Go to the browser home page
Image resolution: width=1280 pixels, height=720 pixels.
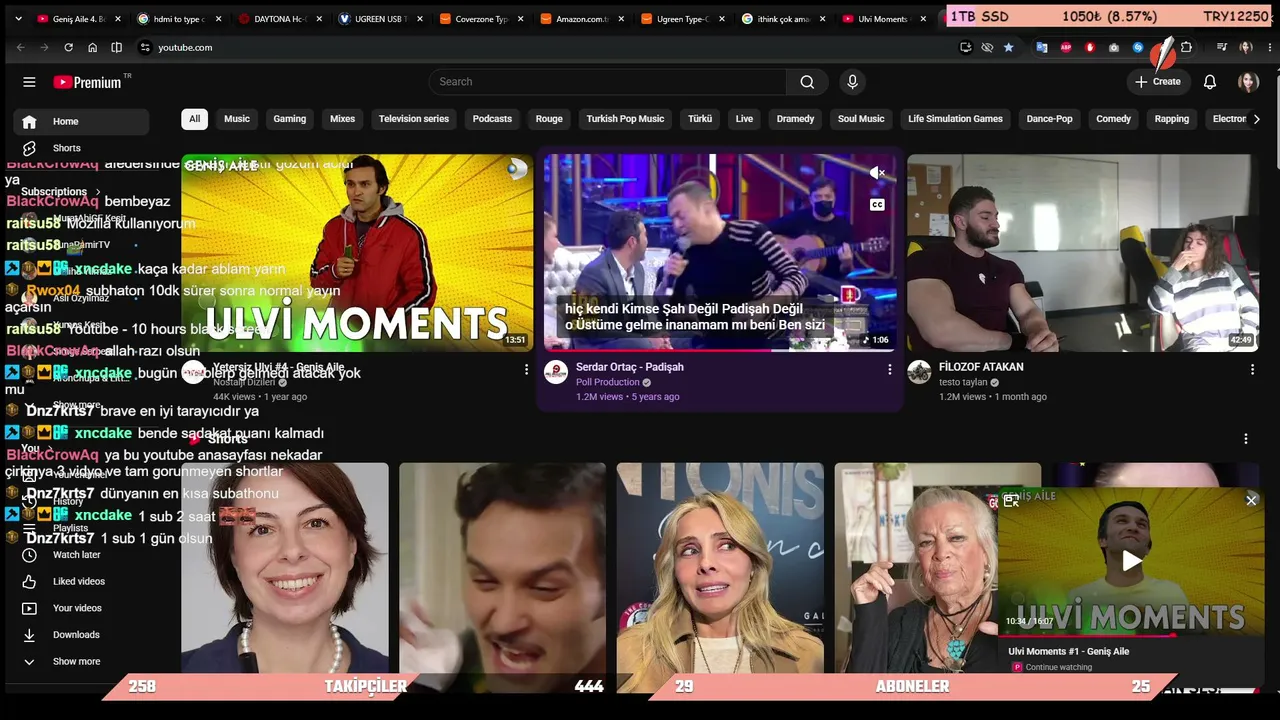[92, 47]
